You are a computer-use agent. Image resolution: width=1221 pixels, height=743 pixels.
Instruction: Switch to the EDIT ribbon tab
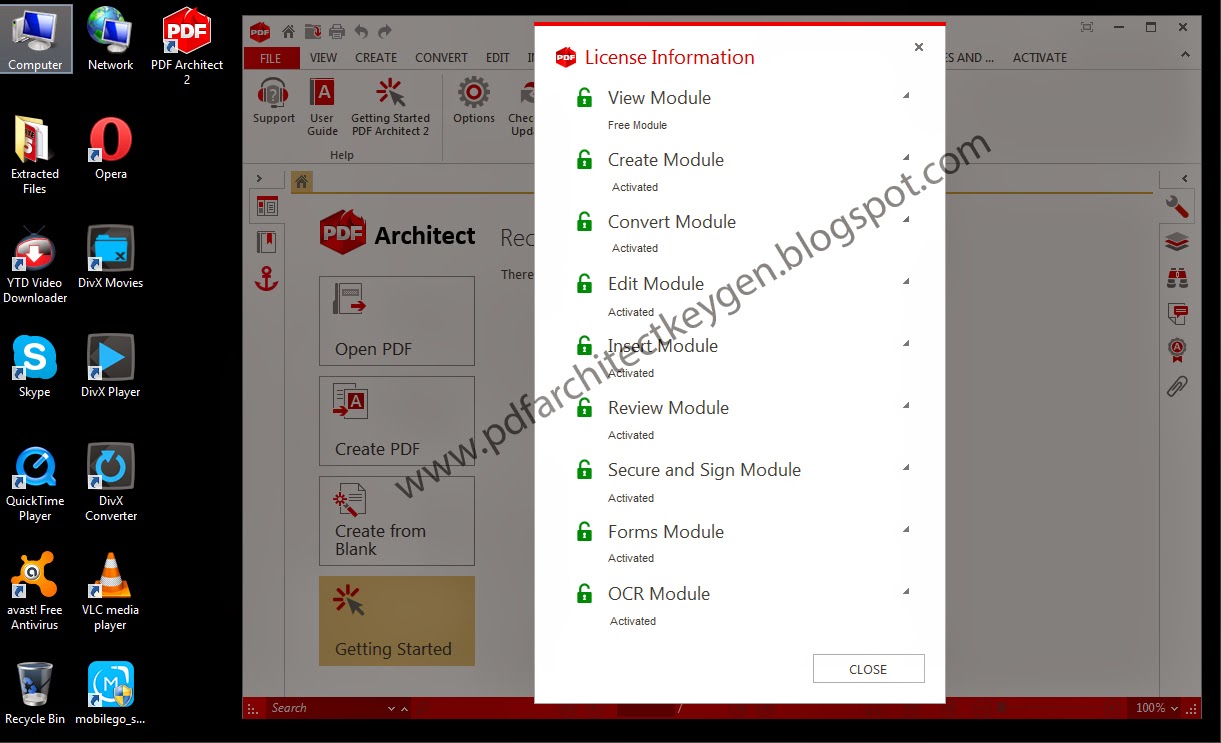498,58
